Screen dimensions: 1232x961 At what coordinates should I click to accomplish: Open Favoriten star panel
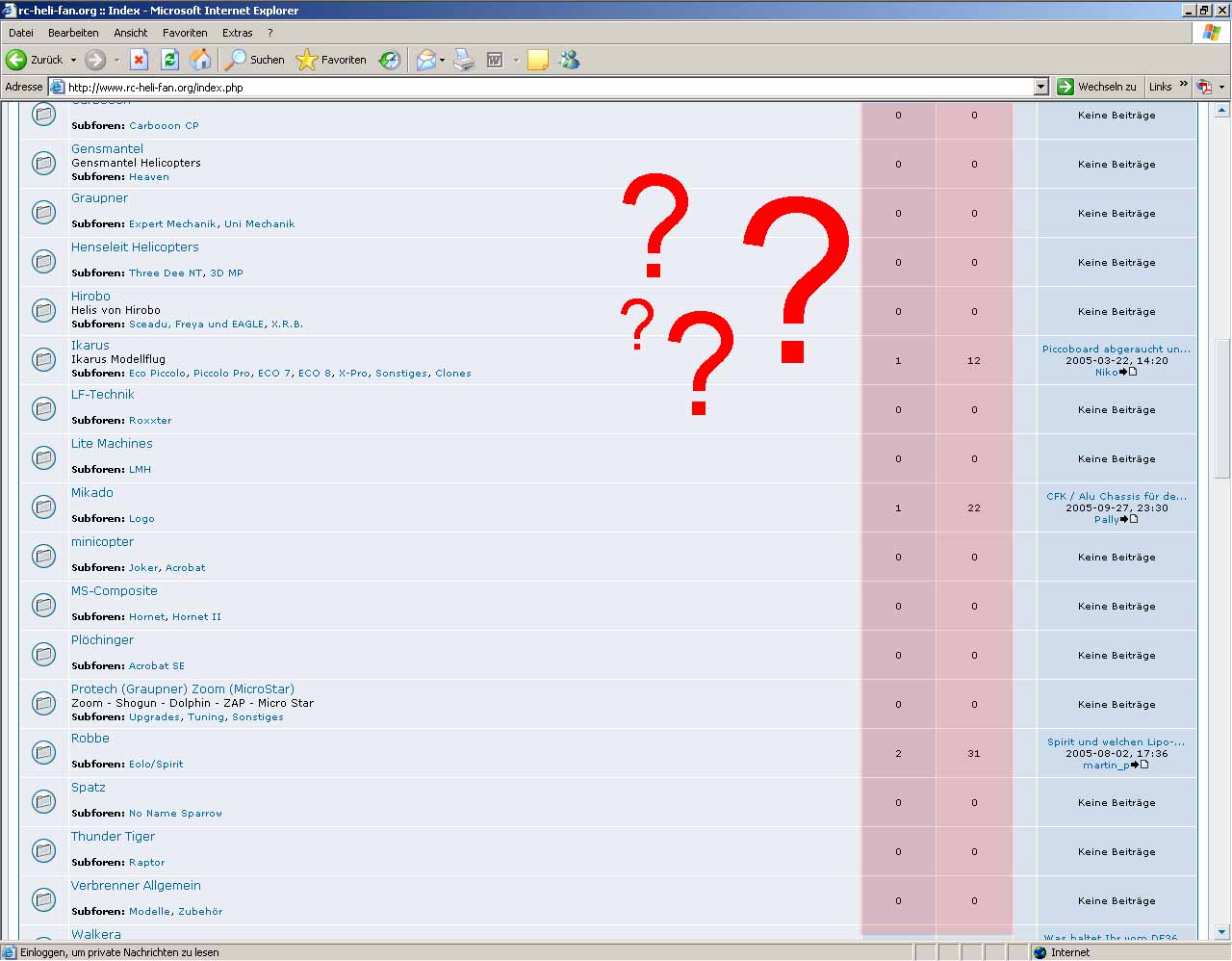(331, 60)
